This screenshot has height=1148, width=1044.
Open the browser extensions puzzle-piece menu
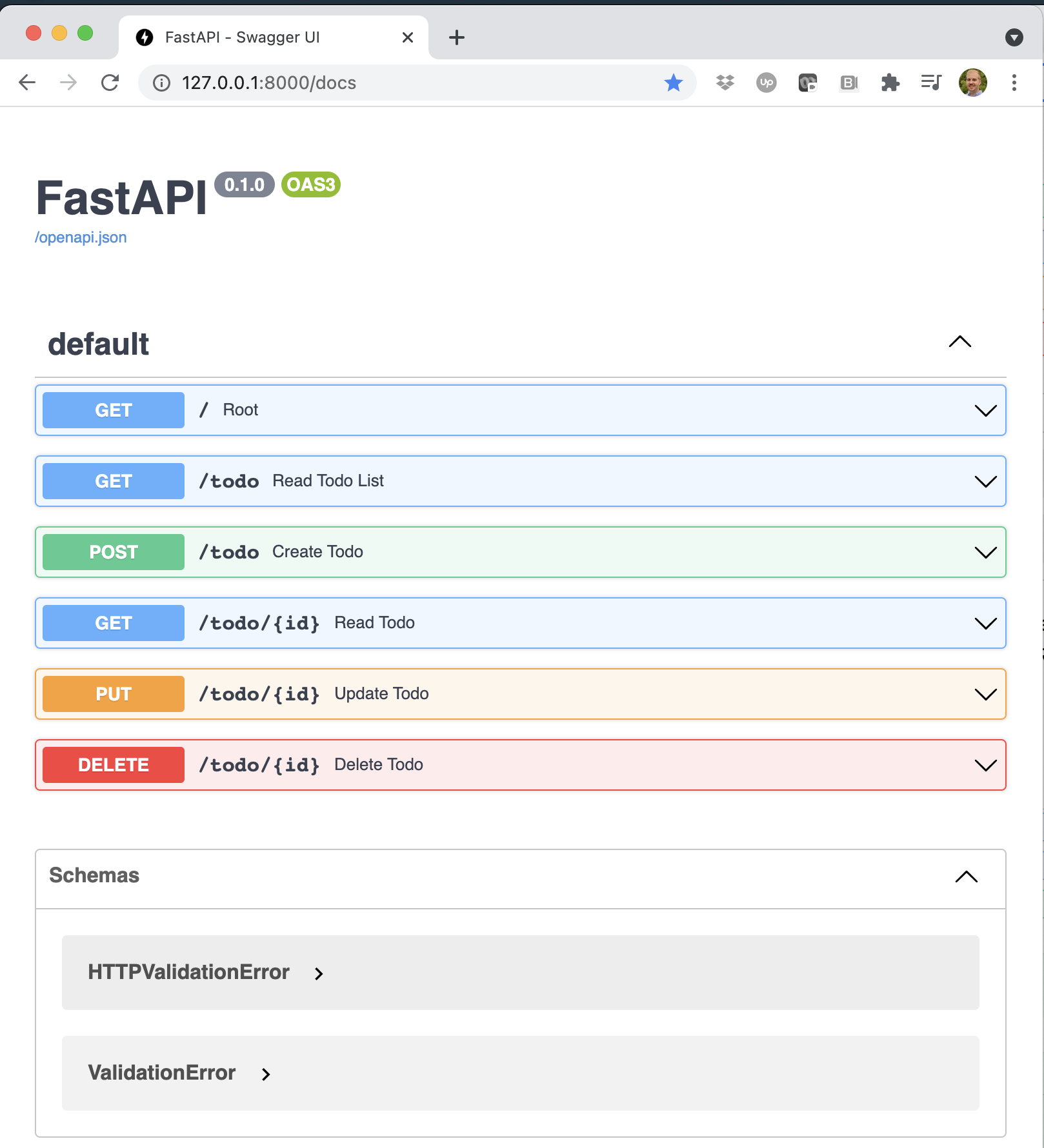890,83
